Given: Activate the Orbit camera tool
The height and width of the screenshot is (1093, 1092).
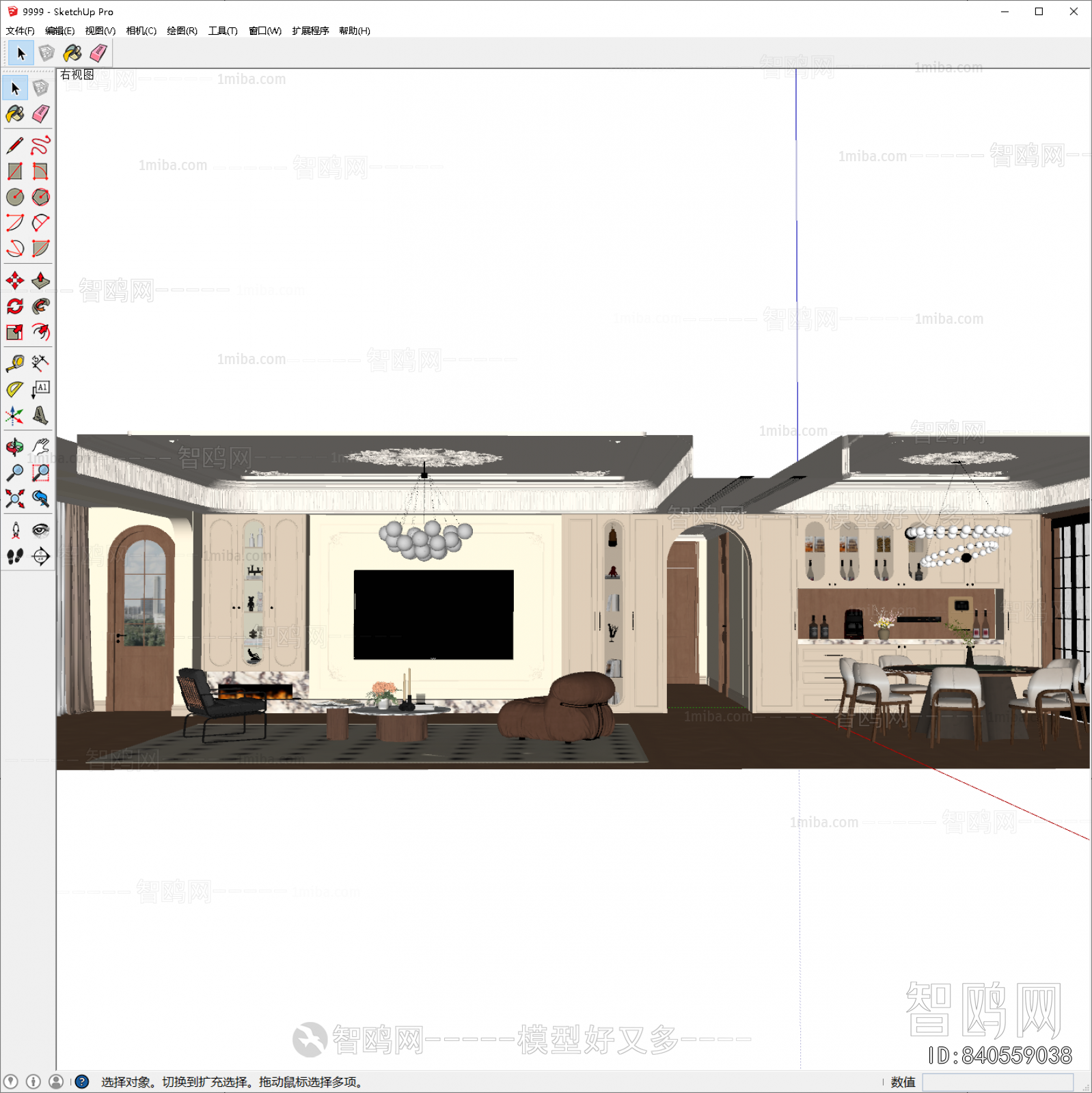Looking at the screenshot, I should [15, 447].
